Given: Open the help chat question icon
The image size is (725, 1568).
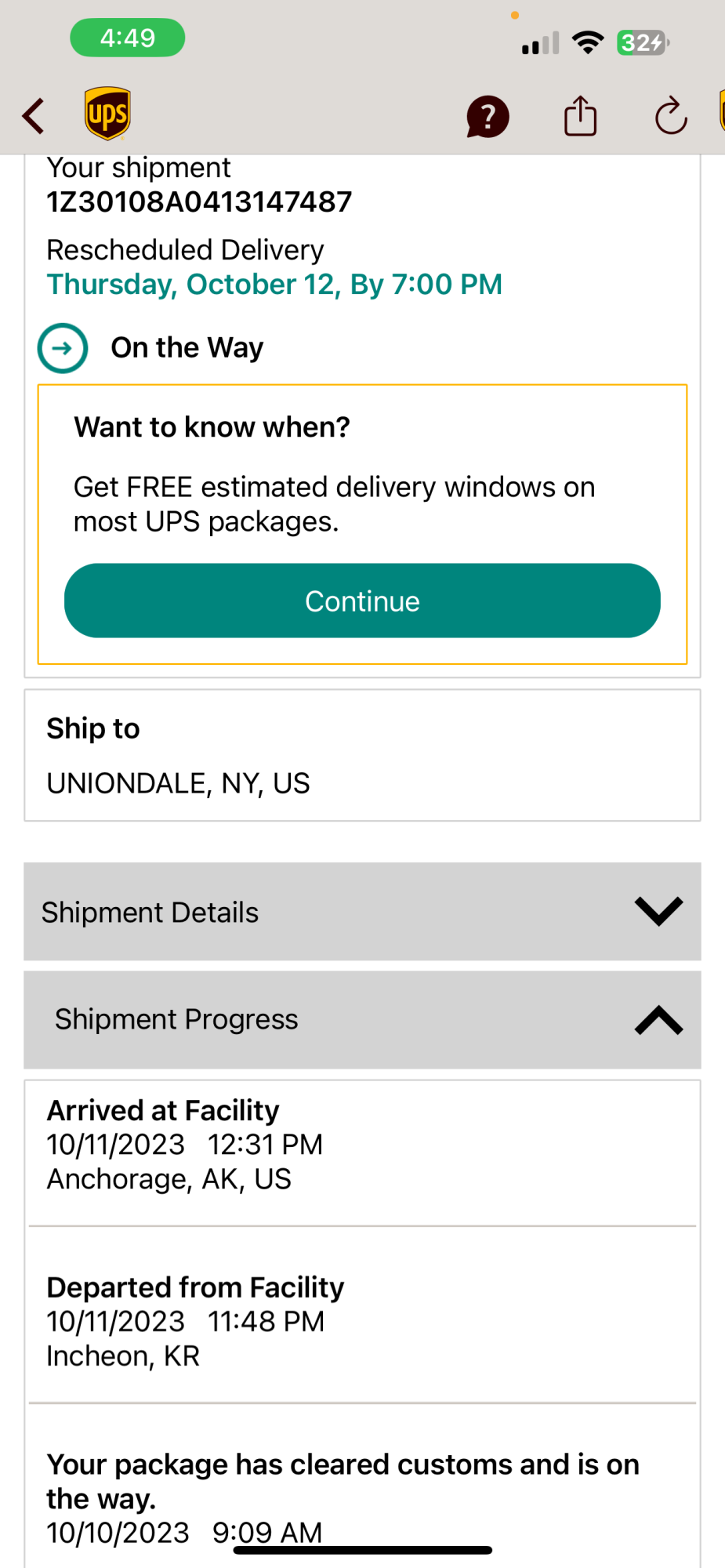Looking at the screenshot, I should click(x=488, y=117).
